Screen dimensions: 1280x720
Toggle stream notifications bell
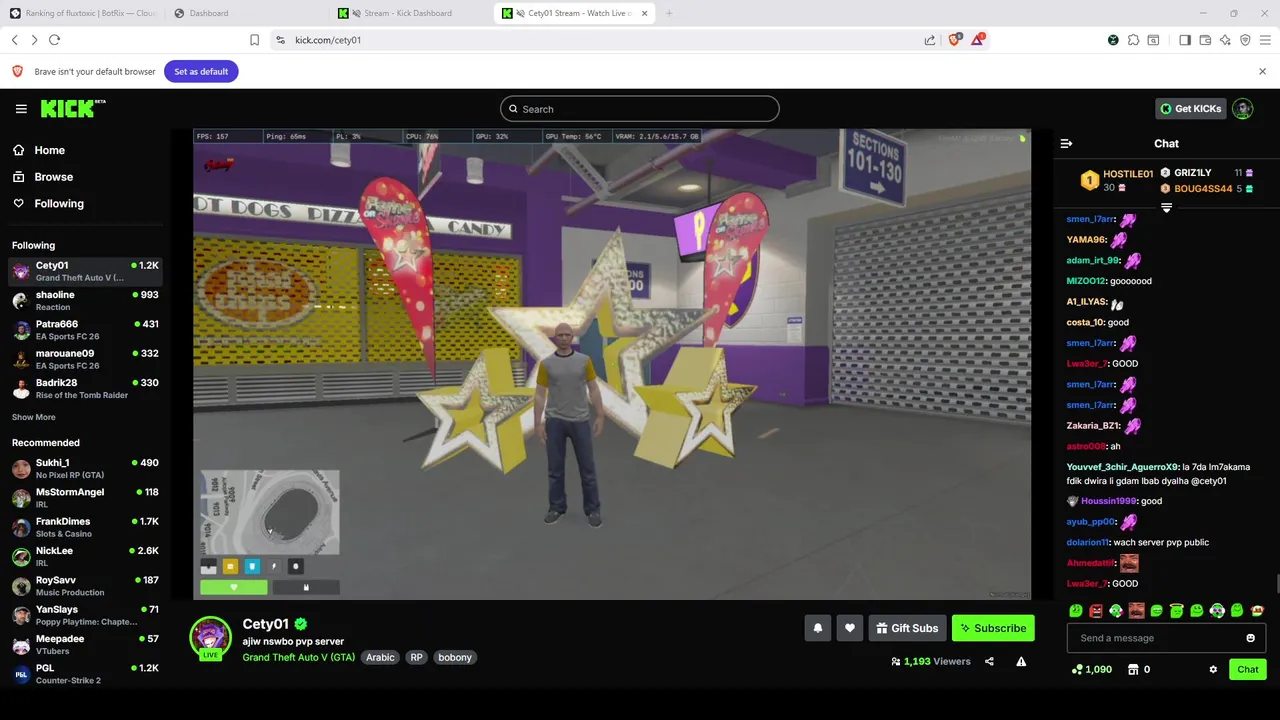tap(818, 628)
